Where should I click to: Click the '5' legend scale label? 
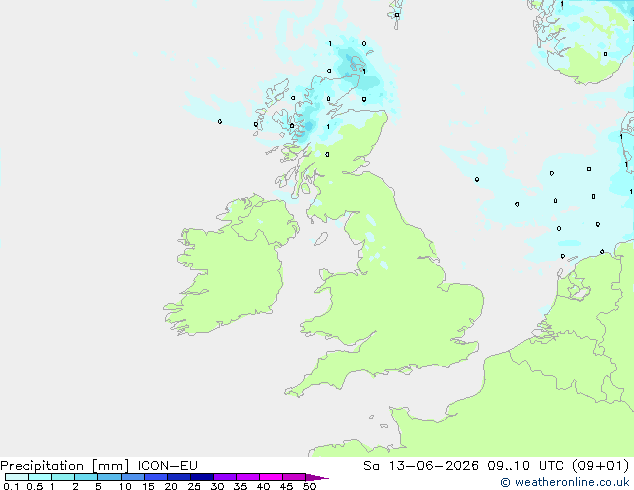(98, 486)
